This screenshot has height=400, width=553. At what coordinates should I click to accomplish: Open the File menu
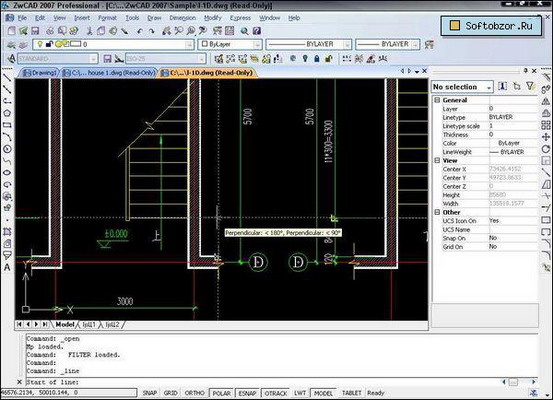[x=22, y=18]
